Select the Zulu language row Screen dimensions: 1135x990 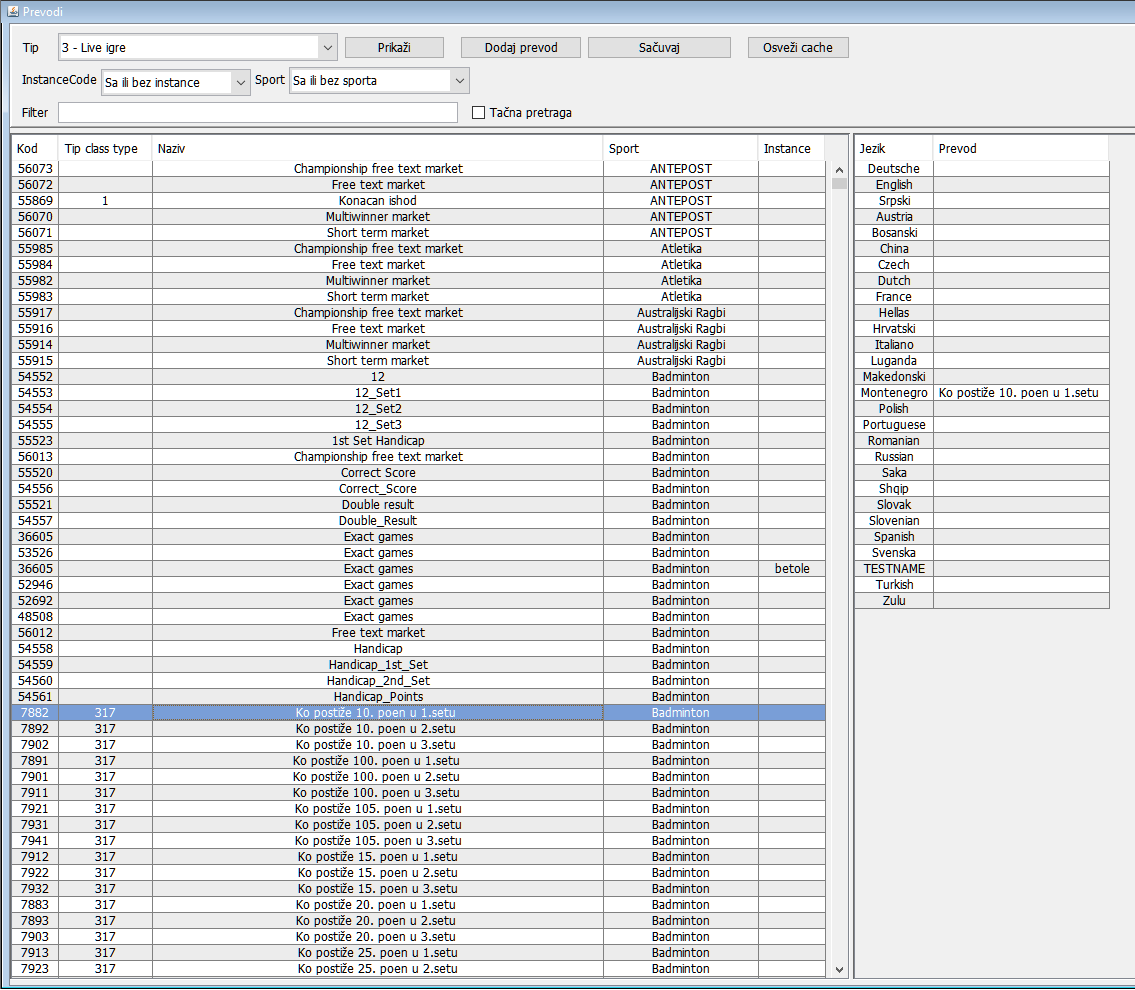(982, 601)
